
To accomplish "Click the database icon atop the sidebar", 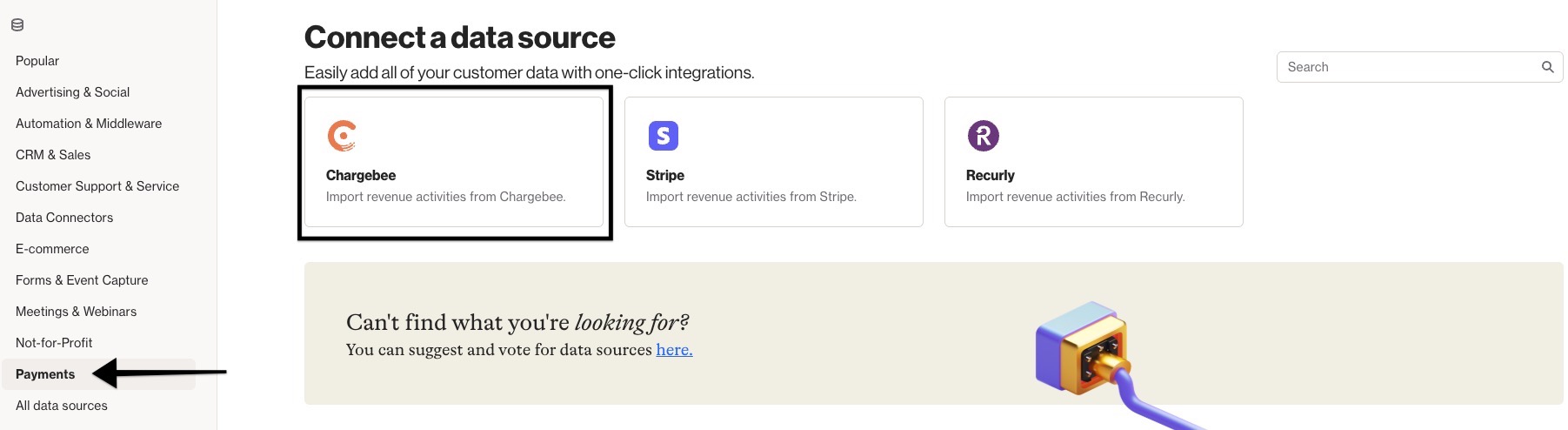I will tap(17, 25).
